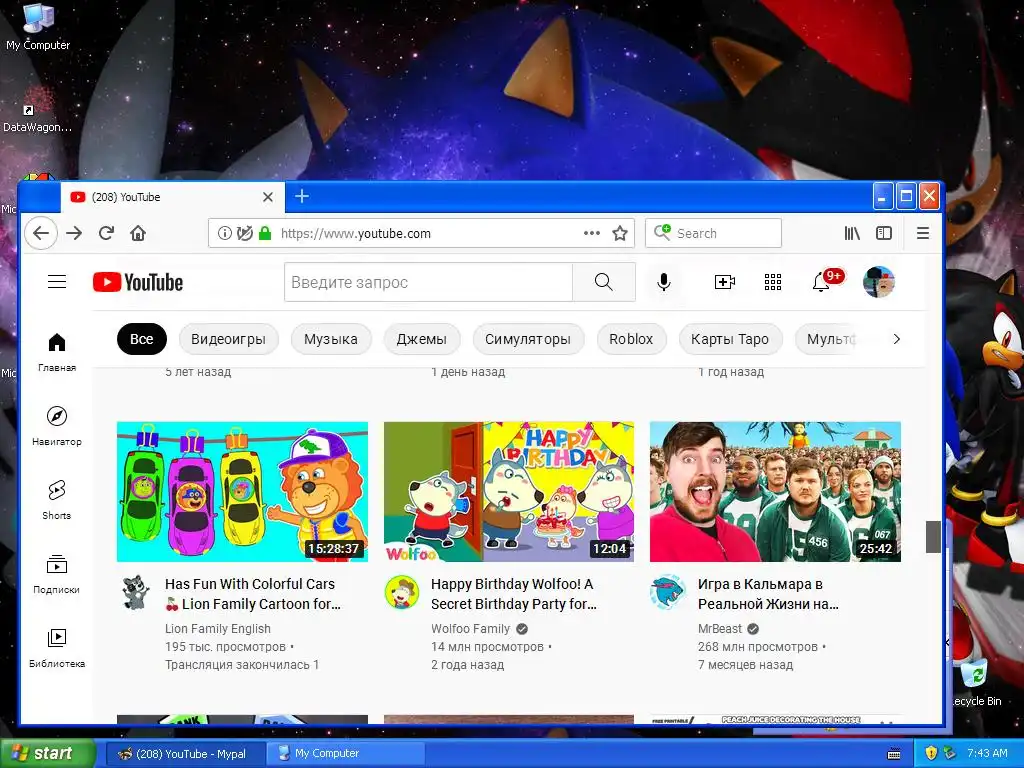1024x768 pixels.
Task: Open notifications bell with 9+ badge
Action: 826,281
